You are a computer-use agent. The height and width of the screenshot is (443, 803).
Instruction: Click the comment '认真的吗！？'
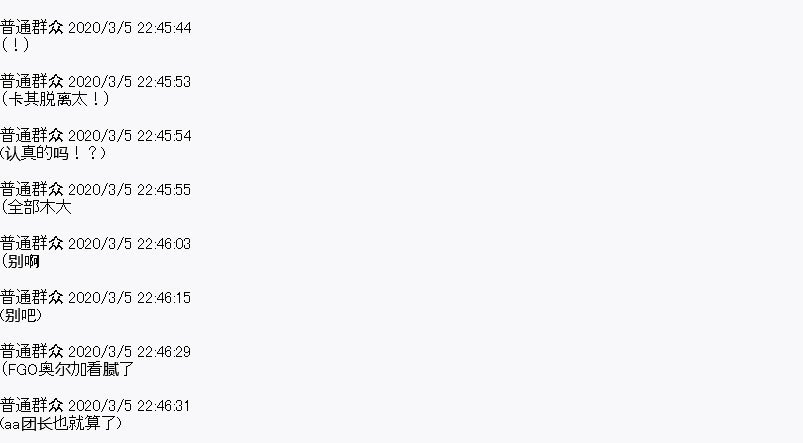tap(53, 153)
